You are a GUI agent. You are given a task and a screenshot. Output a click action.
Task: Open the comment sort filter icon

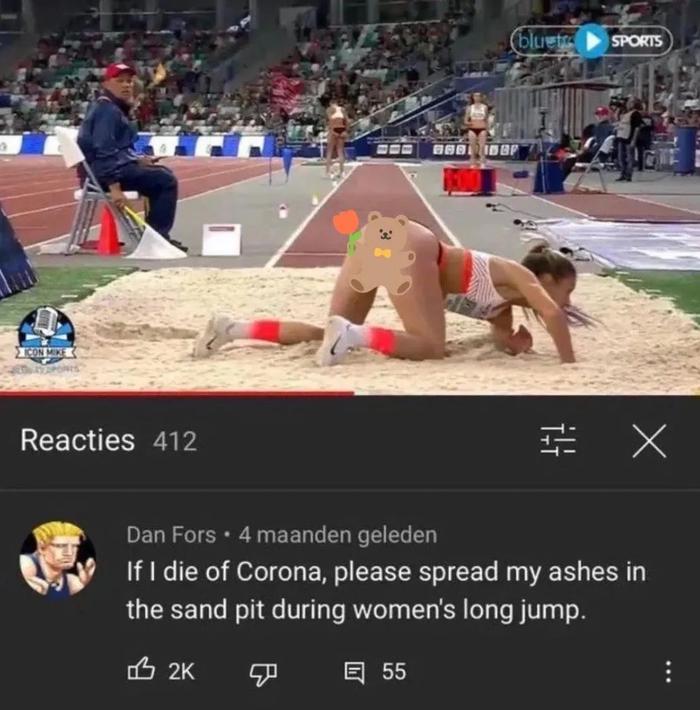[558, 440]
